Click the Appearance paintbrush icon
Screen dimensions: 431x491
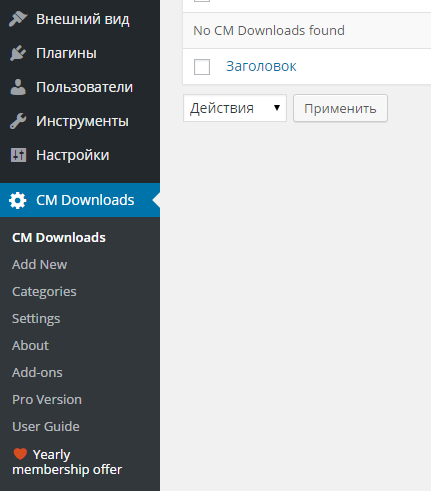pyautogui.click(x=18, y=19)
